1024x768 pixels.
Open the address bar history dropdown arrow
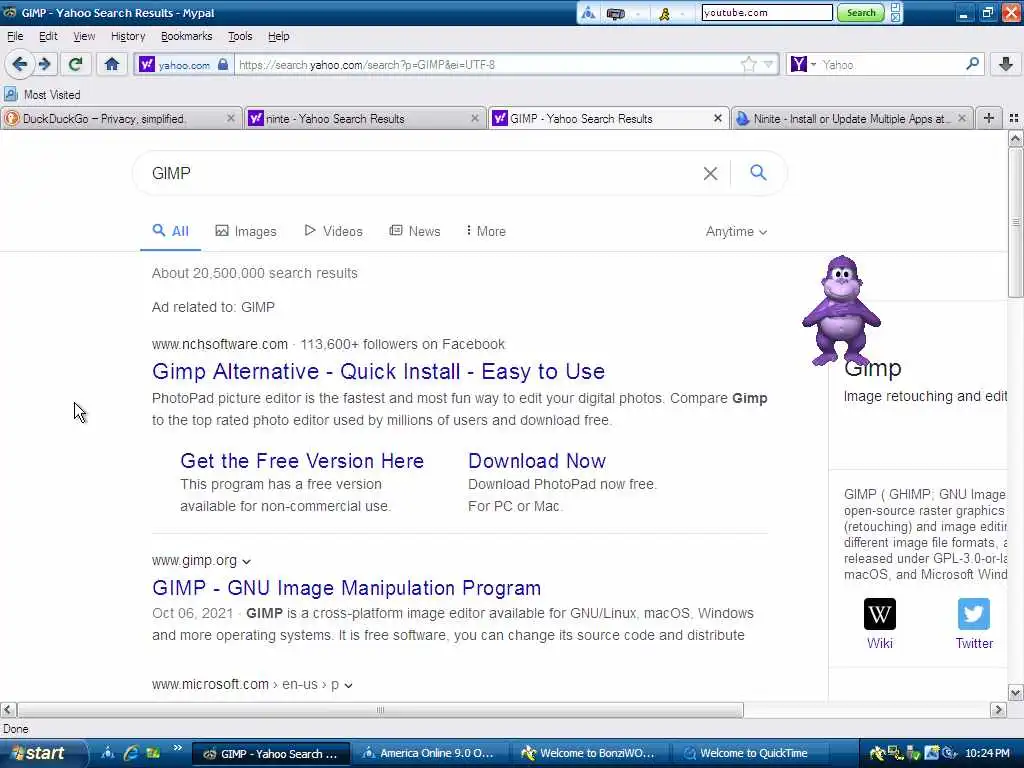tap(769, 65)
